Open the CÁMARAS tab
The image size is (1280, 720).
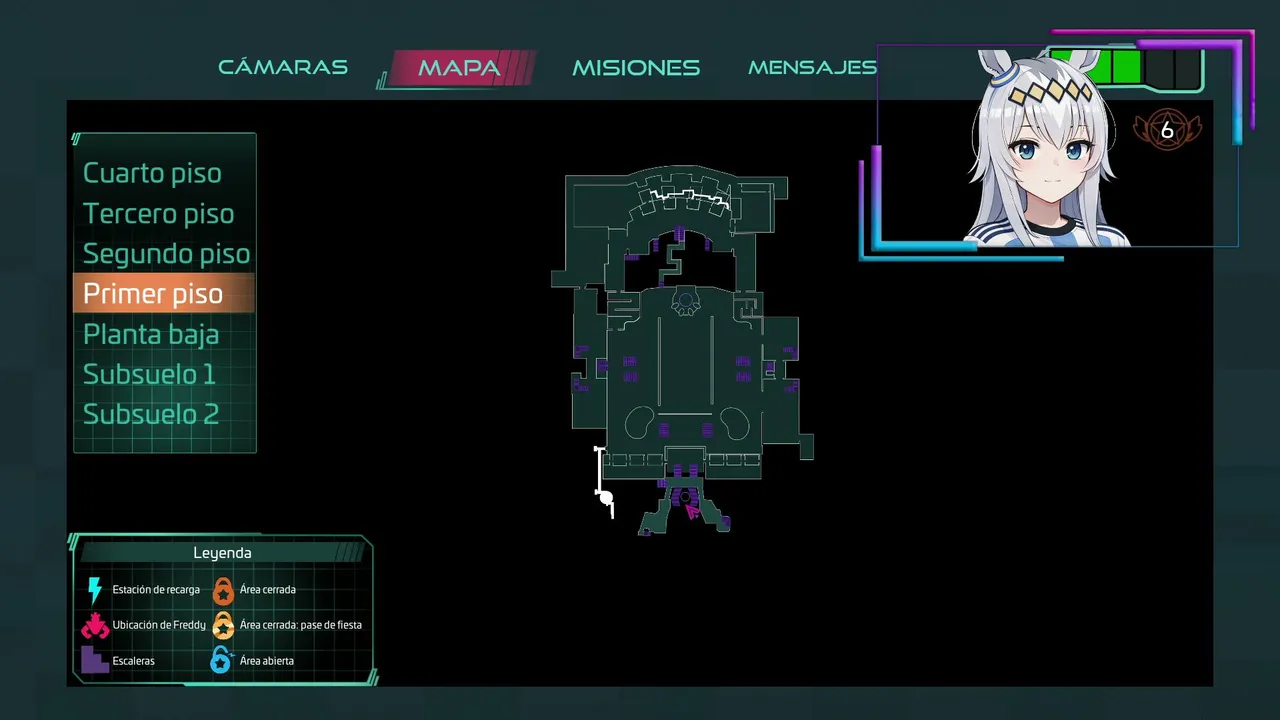click(x=283, y=67)
